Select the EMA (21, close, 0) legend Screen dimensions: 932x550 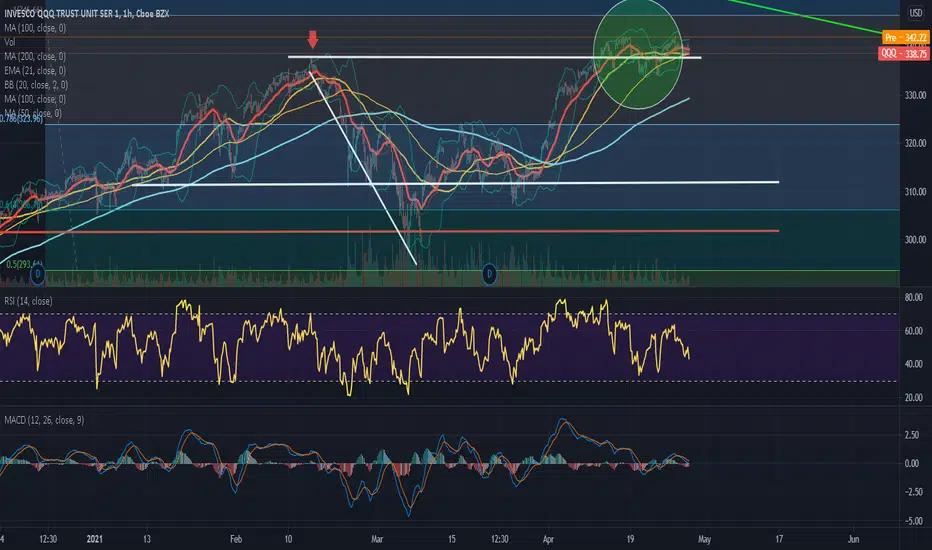tap(35, 71)
